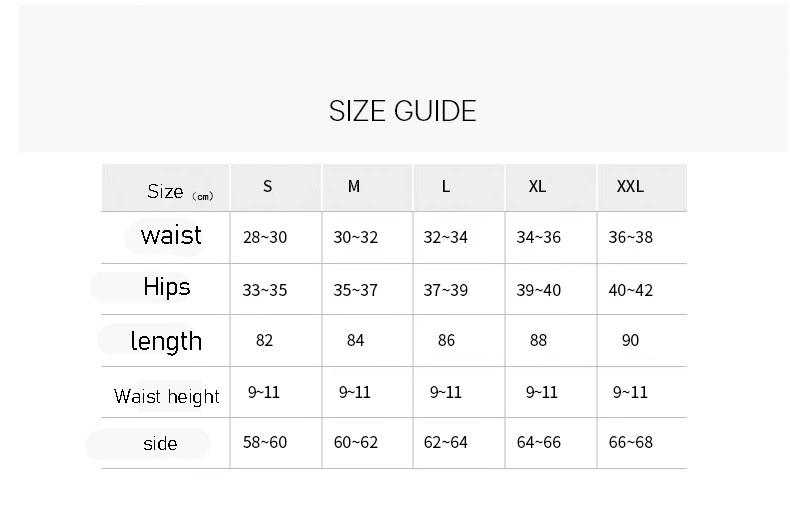Click waist value 28~30 for size S
The height and width of the screenshot is (524, 790).
[264, 238]
